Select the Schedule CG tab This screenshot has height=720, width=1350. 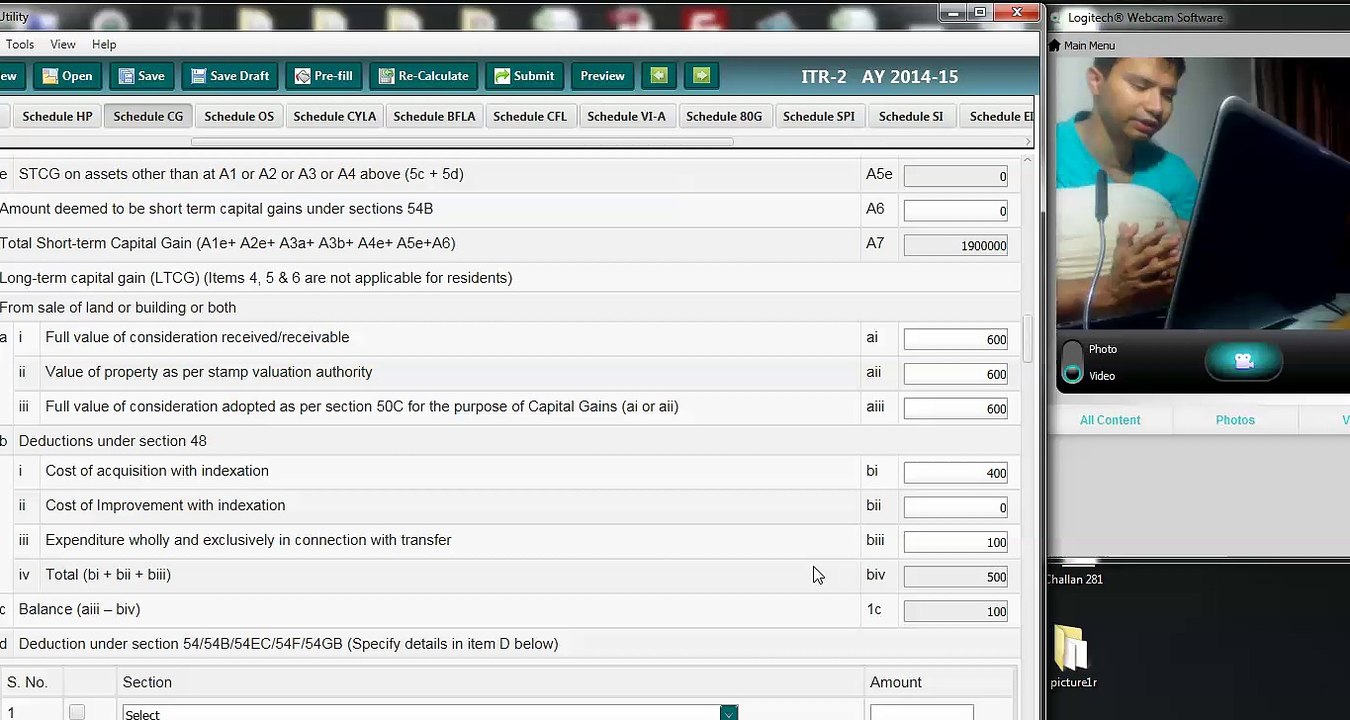148,116
